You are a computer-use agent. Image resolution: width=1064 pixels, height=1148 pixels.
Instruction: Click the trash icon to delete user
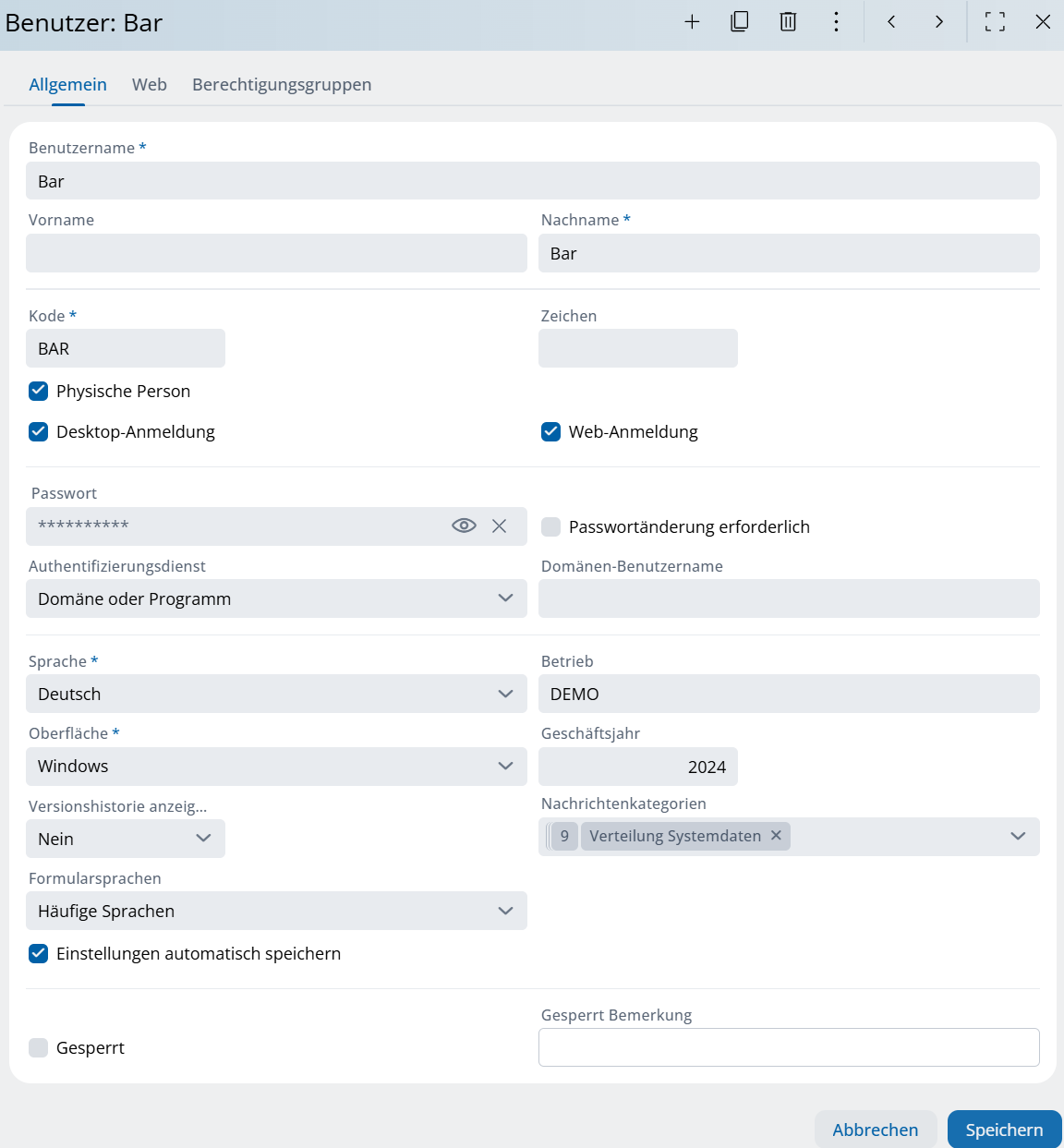coord(788,22)
